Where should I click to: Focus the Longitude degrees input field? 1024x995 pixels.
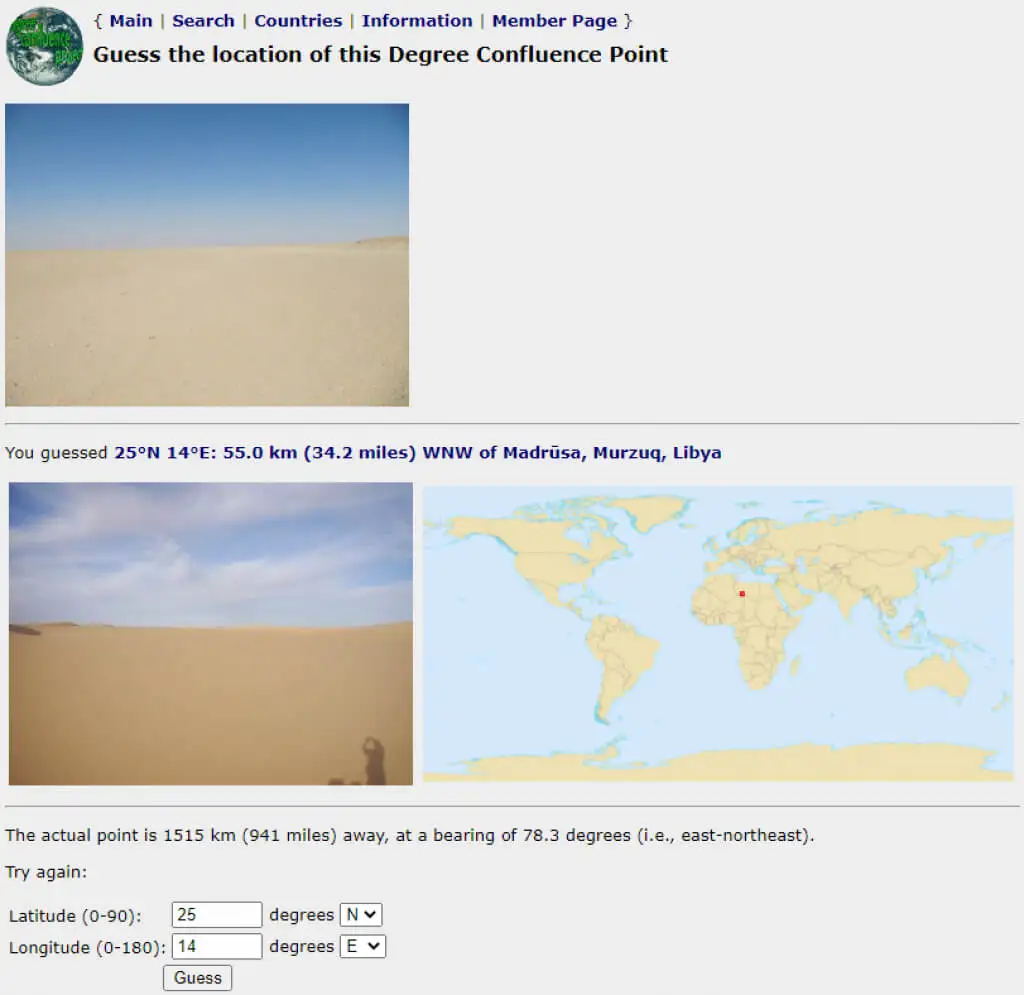[217, 947]
